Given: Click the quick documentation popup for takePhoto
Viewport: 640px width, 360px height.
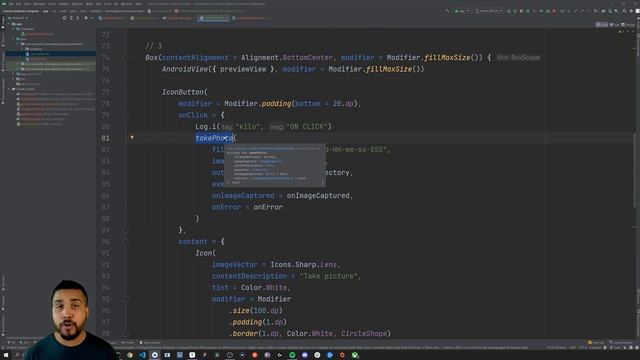Looking at the screenshot, I should tap(275, 165).
